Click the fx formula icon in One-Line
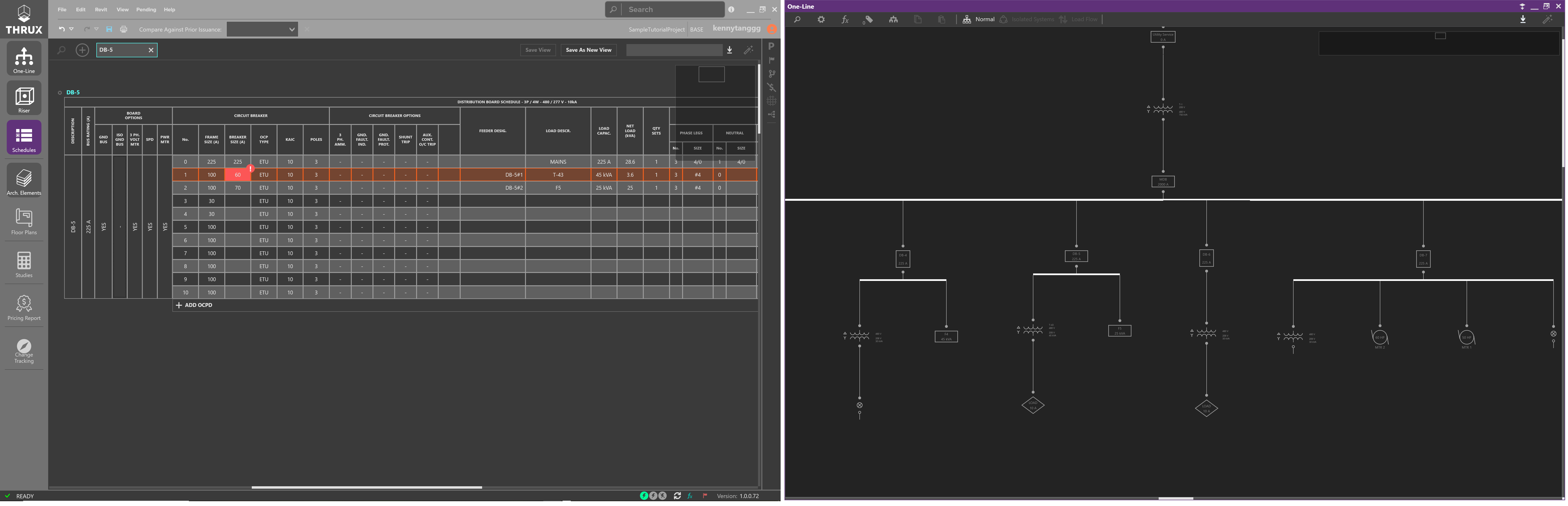 845,19
